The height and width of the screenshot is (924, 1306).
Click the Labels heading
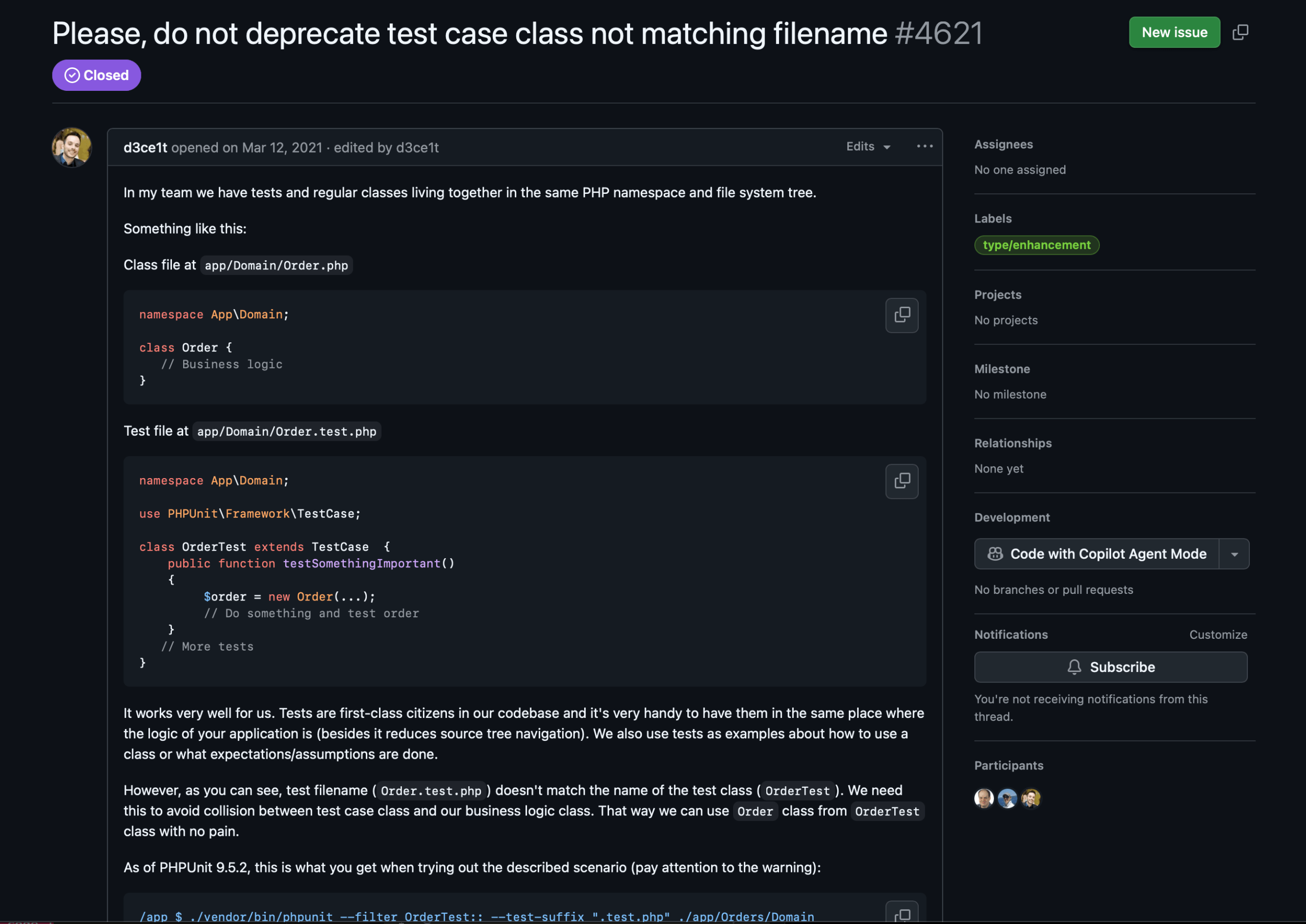[993, 219]
